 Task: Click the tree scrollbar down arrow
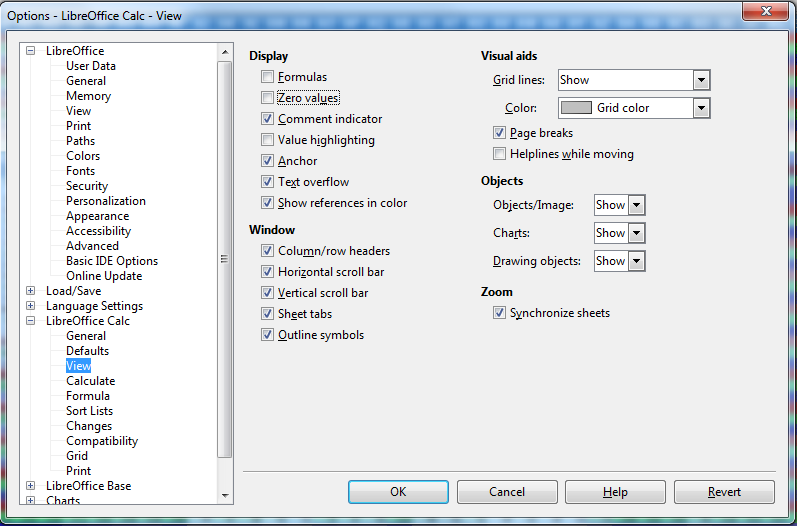coord(225,496)
